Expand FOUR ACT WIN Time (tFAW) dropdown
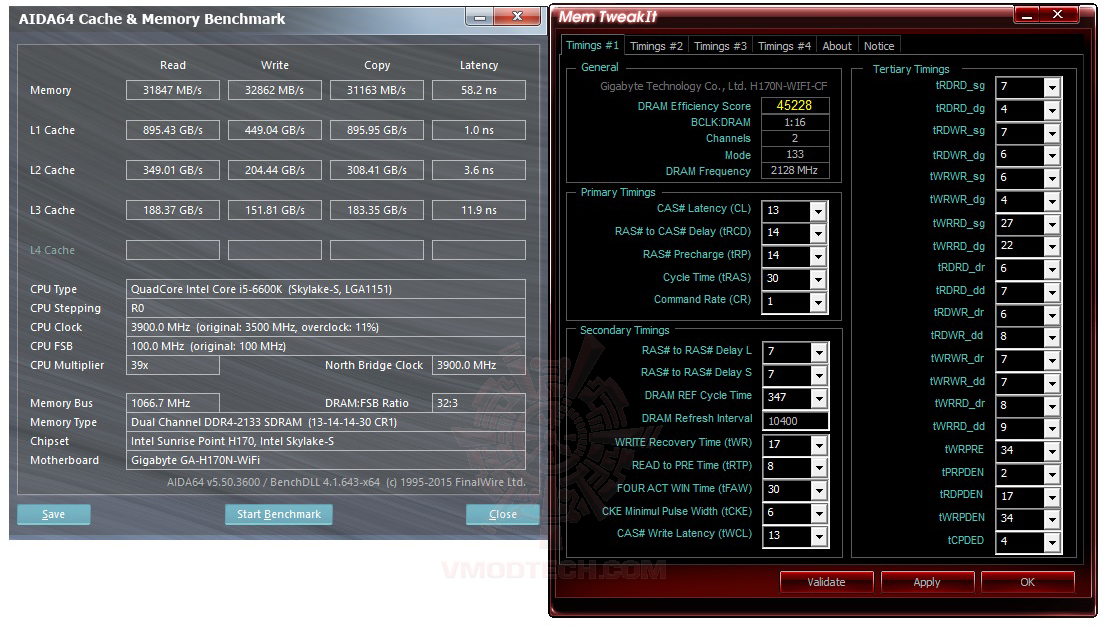The height and width of the screenshot is (628, 1106). pyautogui.click(x=819, y=490)
